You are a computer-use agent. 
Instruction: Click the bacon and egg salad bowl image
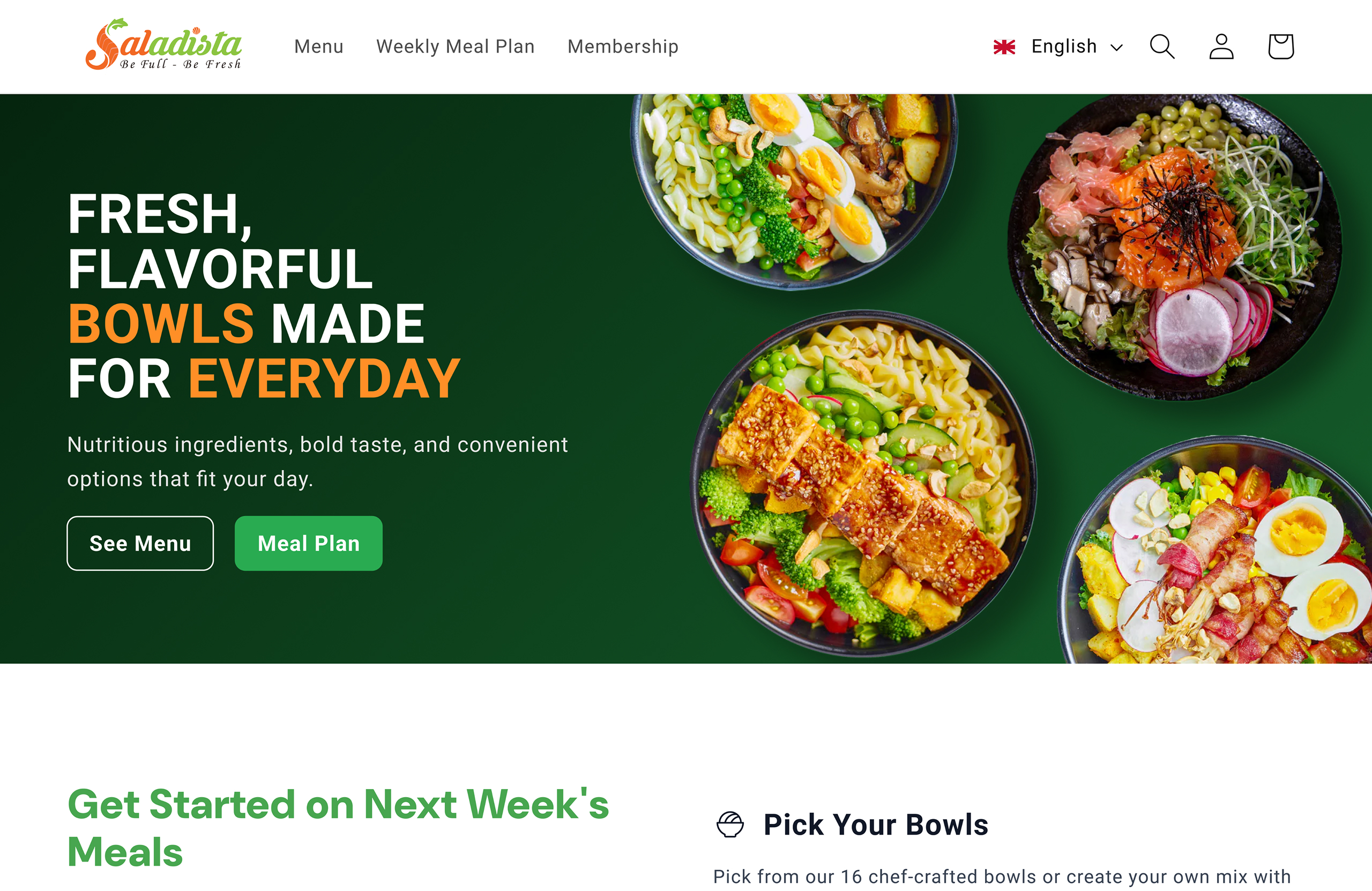click(1217, 551)
